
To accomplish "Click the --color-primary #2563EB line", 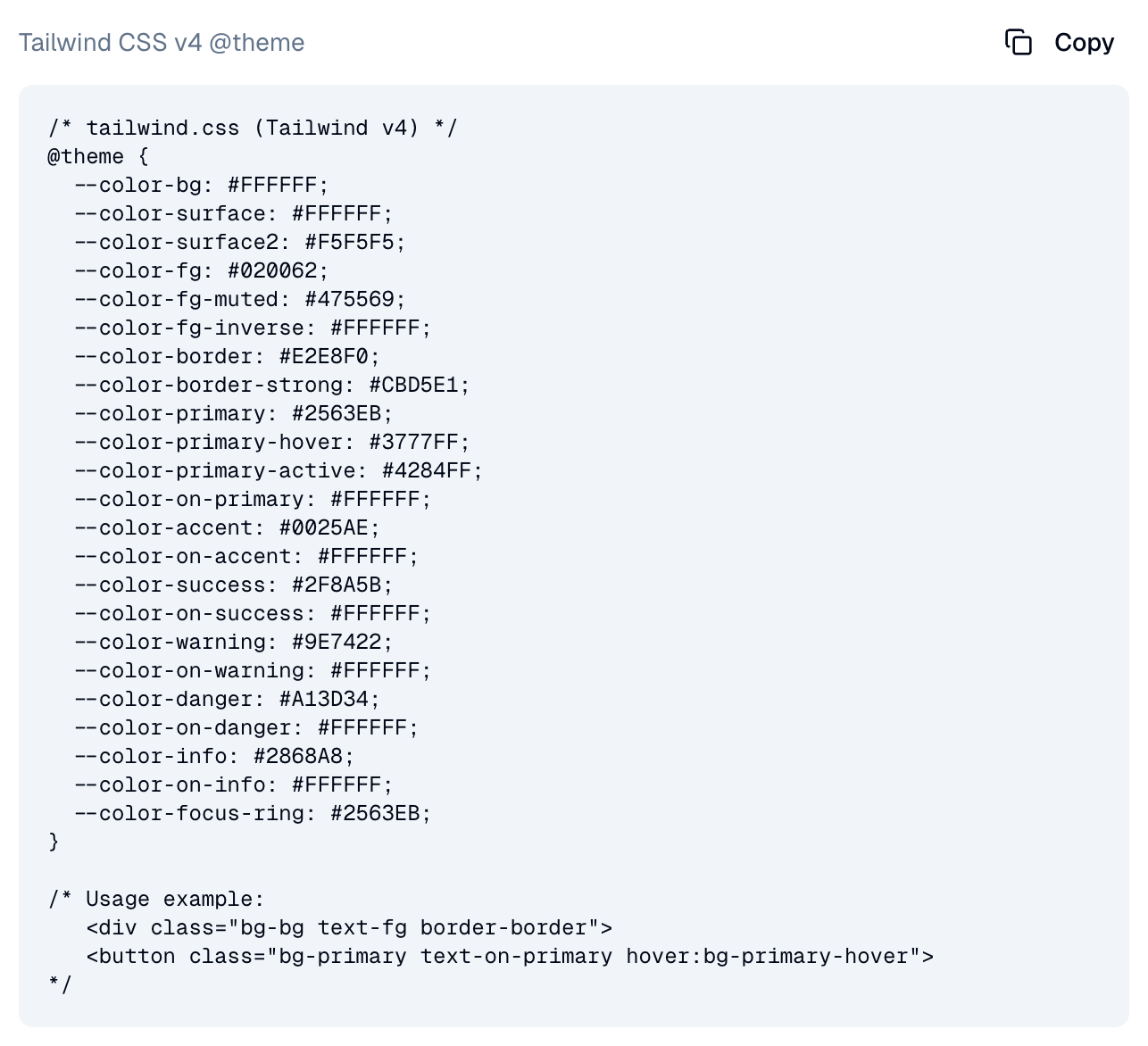I will coord(234,413).
